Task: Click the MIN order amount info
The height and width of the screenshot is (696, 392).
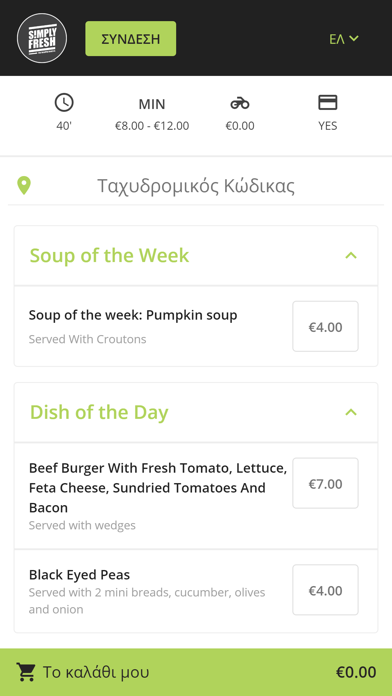Action: coord(152,115)
